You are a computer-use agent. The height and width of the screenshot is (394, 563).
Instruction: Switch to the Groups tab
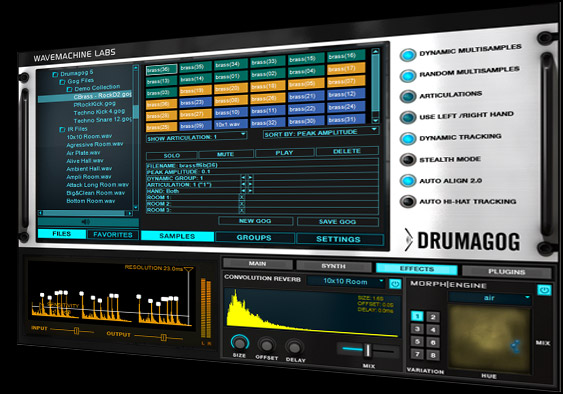(254, 237)
